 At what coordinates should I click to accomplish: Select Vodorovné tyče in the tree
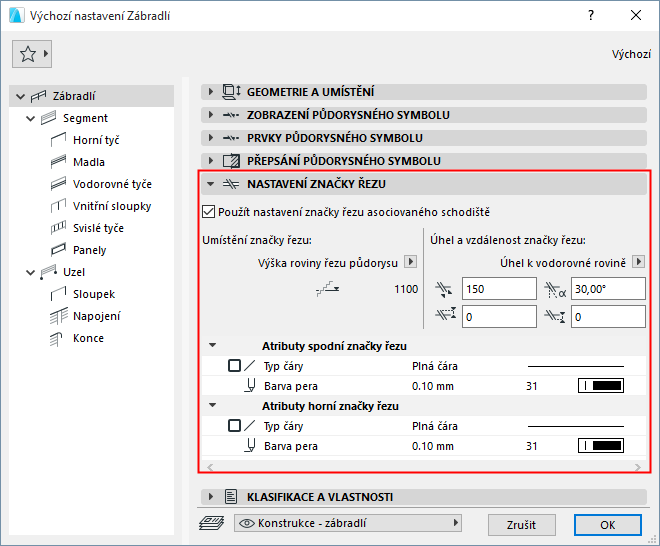point(112,184)
